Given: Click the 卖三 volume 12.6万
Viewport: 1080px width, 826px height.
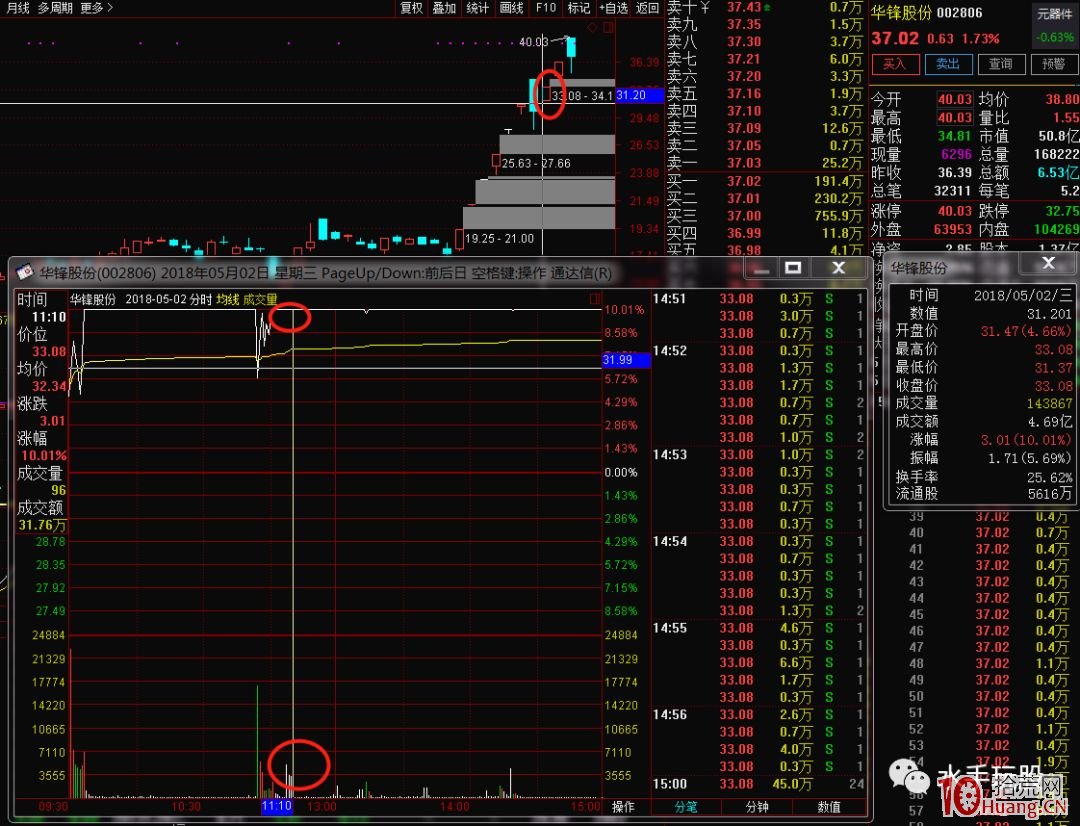Looking at the screenshot, I should [842, 128].
